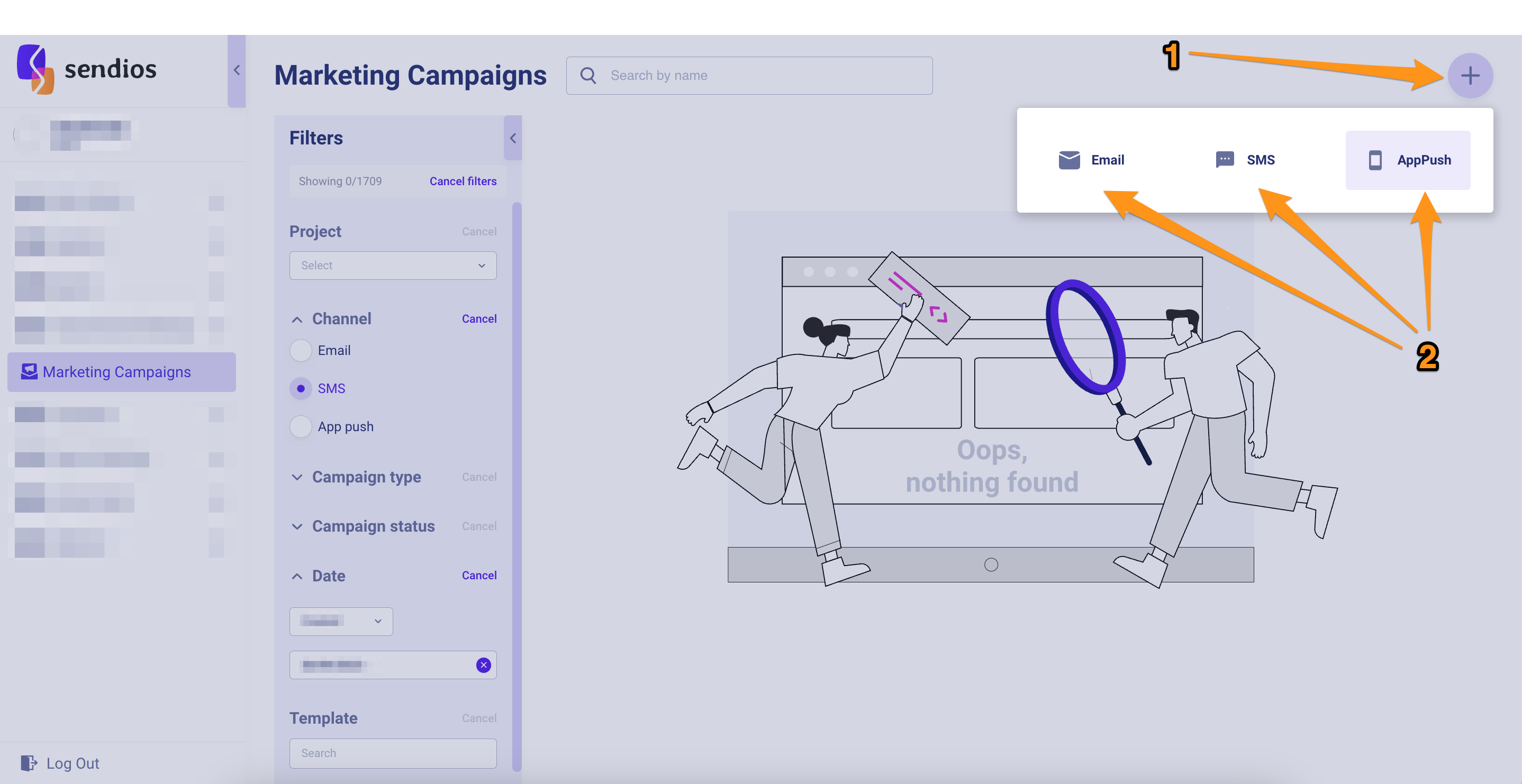Choose the SMS chat bubble option in popup
Image resolution: width=1522 pixels, height=784 pixels.
(1245, 160)
